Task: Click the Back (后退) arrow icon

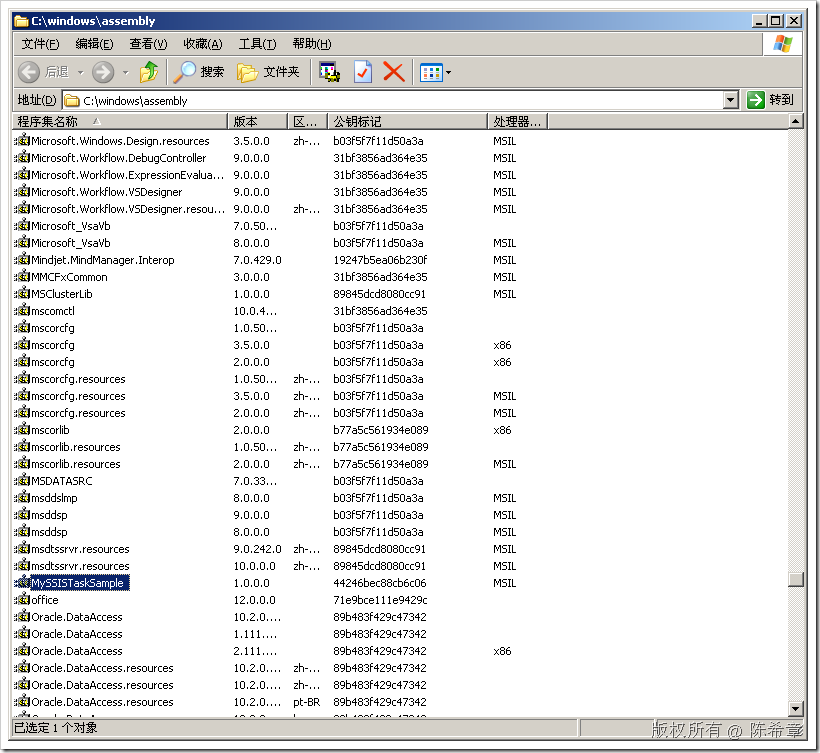Action: point(29,72)
